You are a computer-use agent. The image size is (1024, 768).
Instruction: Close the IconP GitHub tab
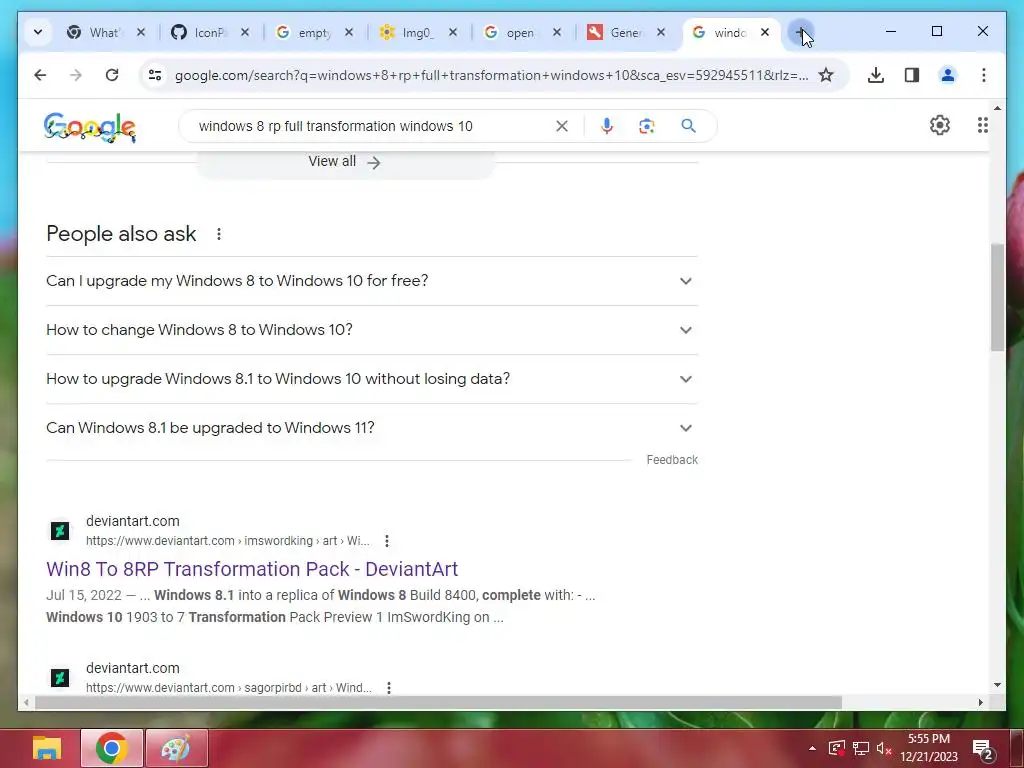tap(245, 32)
